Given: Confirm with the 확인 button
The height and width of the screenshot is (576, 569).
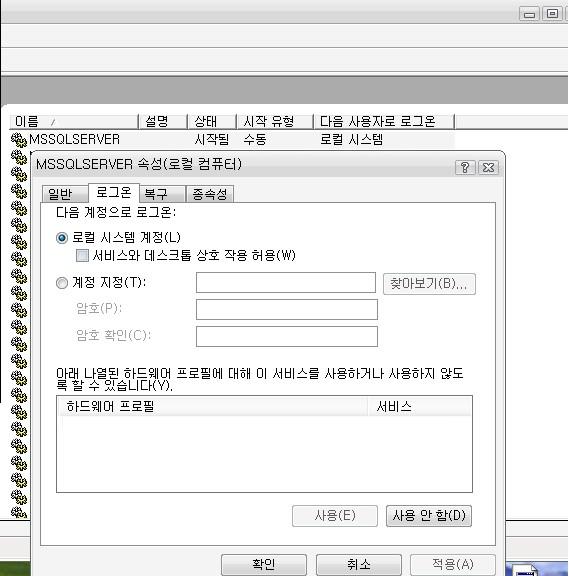Looking at the screenshot, I should point(264,565).
